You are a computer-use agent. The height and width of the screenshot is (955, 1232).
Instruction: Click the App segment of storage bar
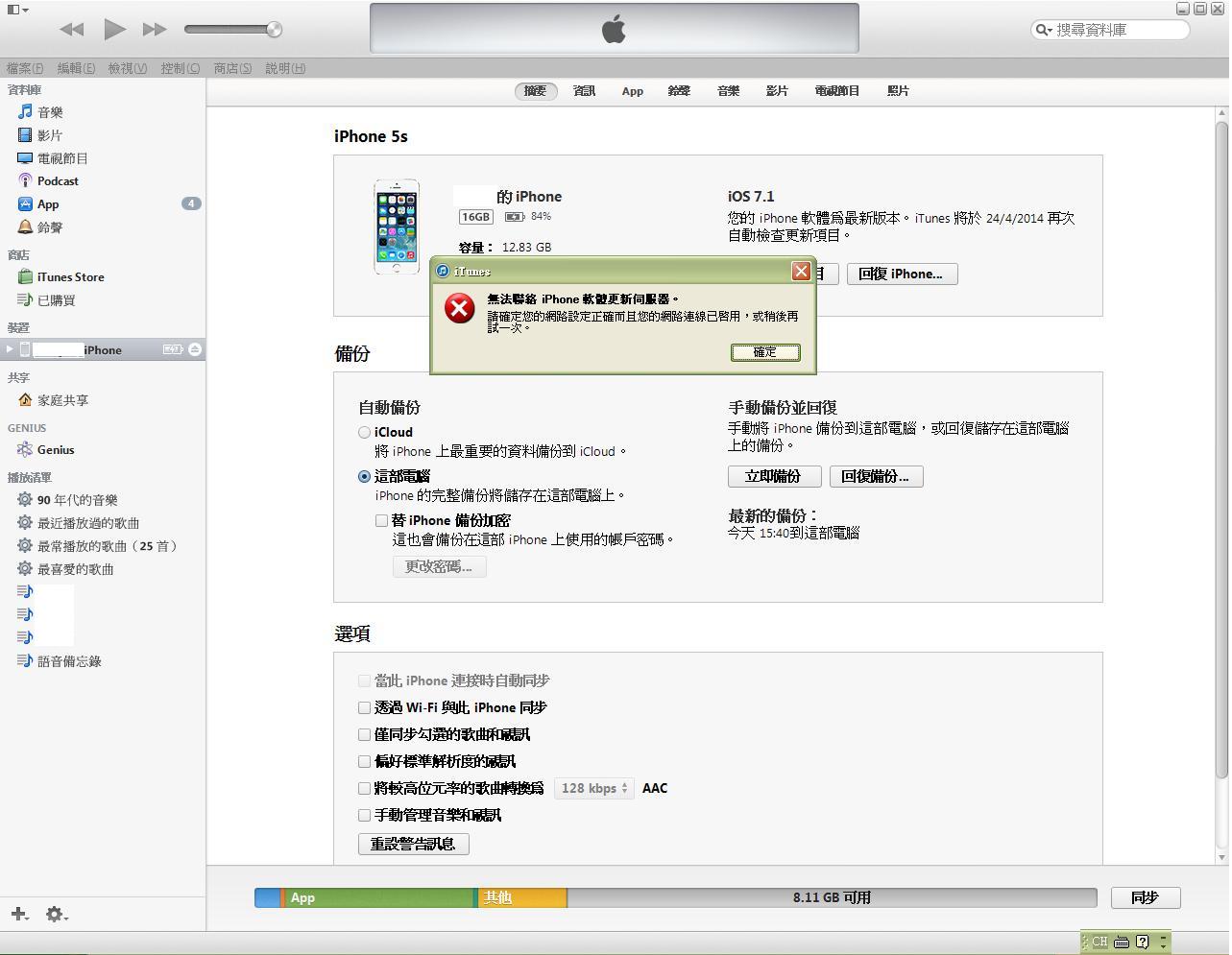378,897
